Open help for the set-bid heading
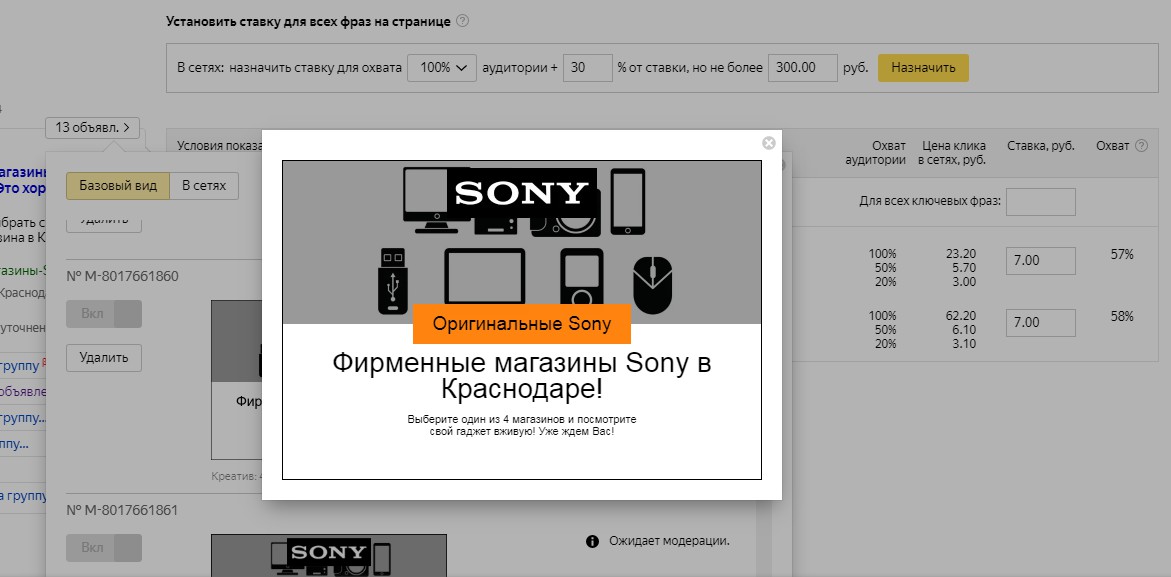This screenshot has height=577, width=1171. click(462, 21)
